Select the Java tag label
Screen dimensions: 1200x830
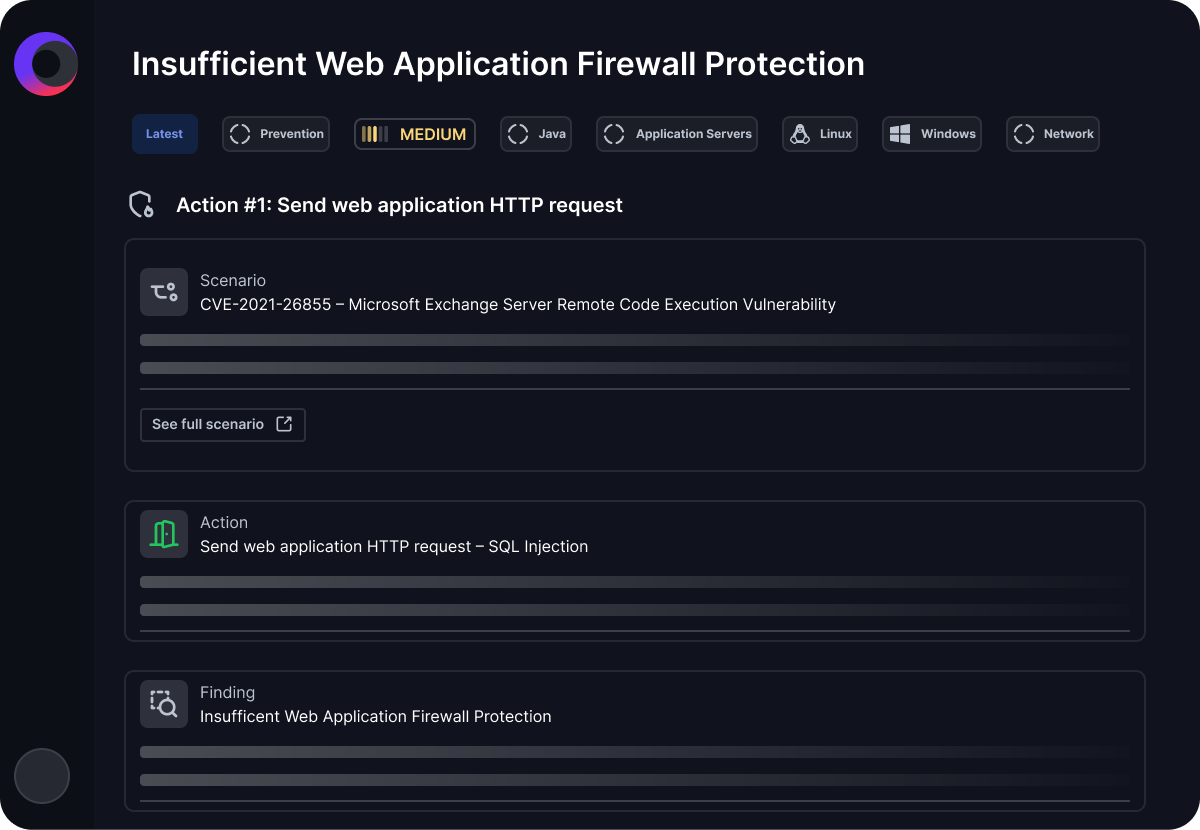pos(552,134)
